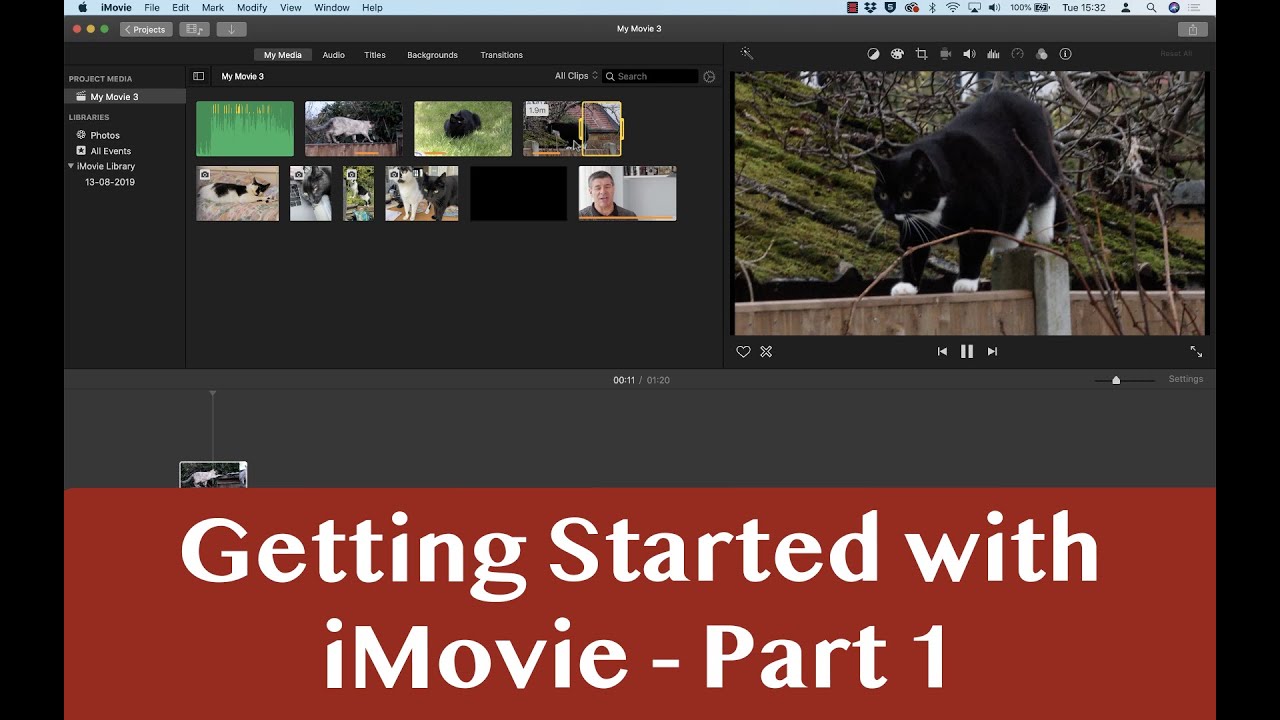Open the Notification Center icon
This screenshot has height=720, width=1280.
(1194, 7)
